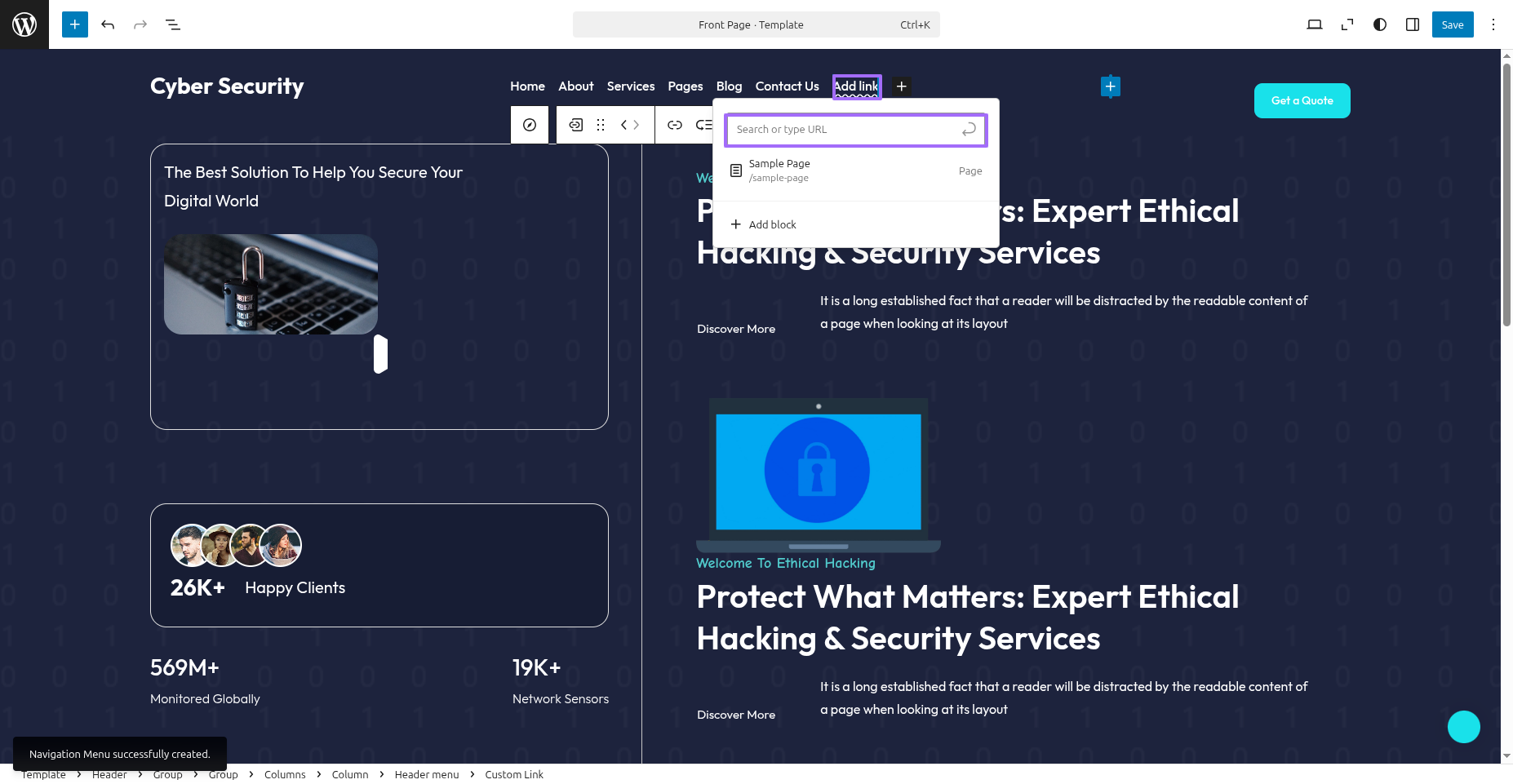Screen dimensions: 1513x784
Task: Toggle the Settings sidebar panel icon
Action: pos(1413,24)
